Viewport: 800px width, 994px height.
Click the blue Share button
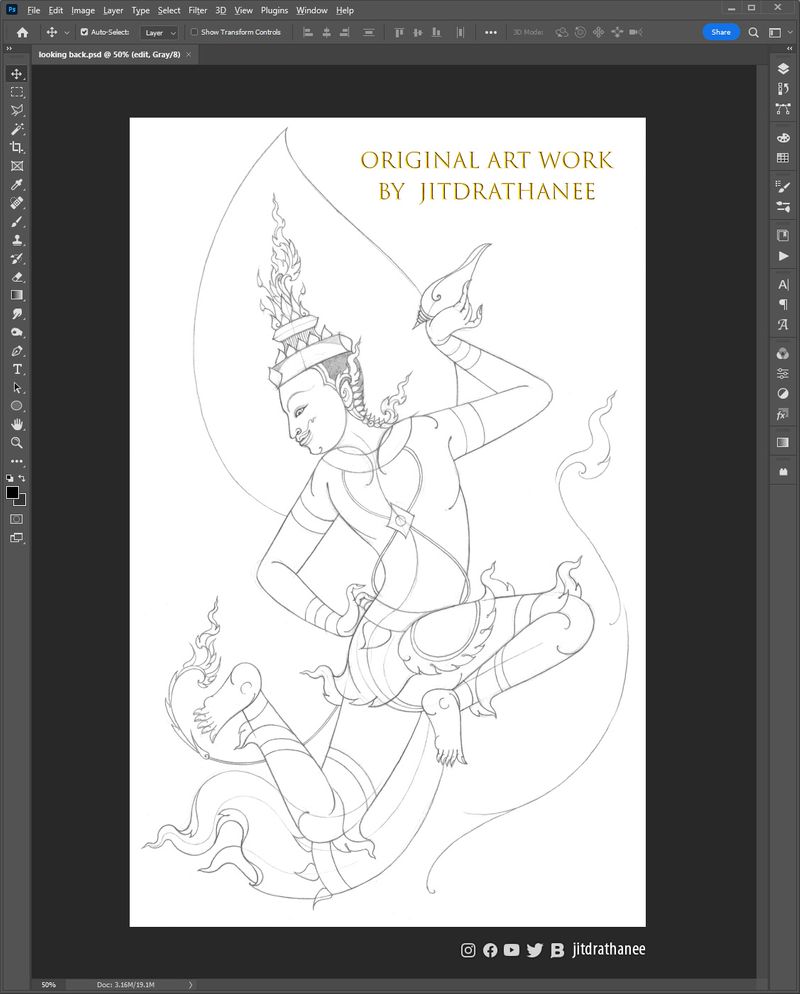pyautogui.click(x=721, y=32)
